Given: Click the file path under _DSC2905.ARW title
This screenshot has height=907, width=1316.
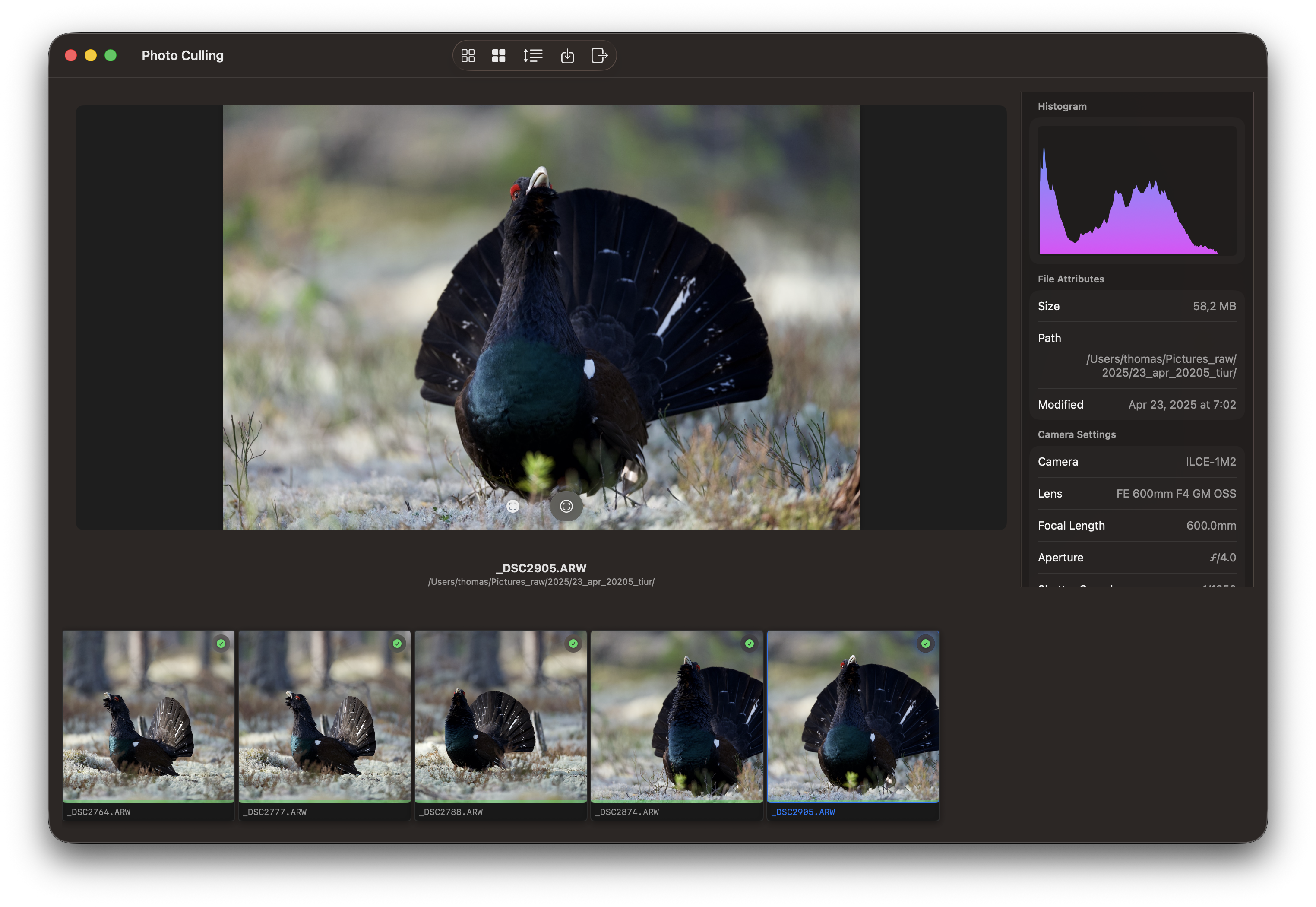Looking at the screenshot, I should click(x=541, y=582).
